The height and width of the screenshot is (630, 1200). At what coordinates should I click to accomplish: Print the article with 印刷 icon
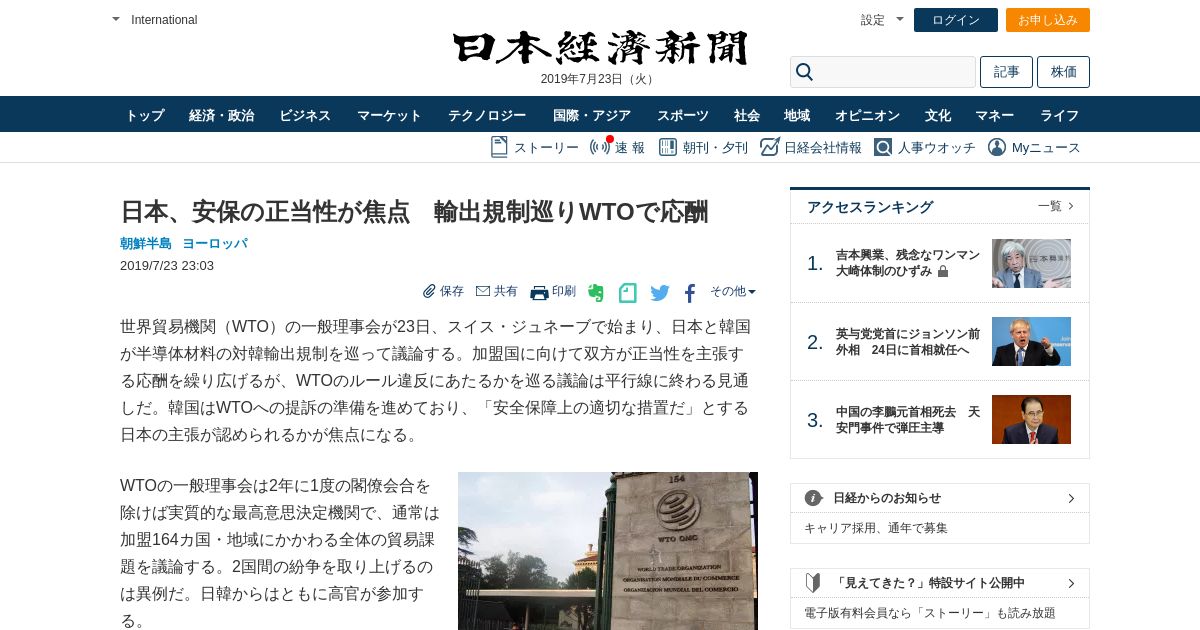[x=539, y=292]
